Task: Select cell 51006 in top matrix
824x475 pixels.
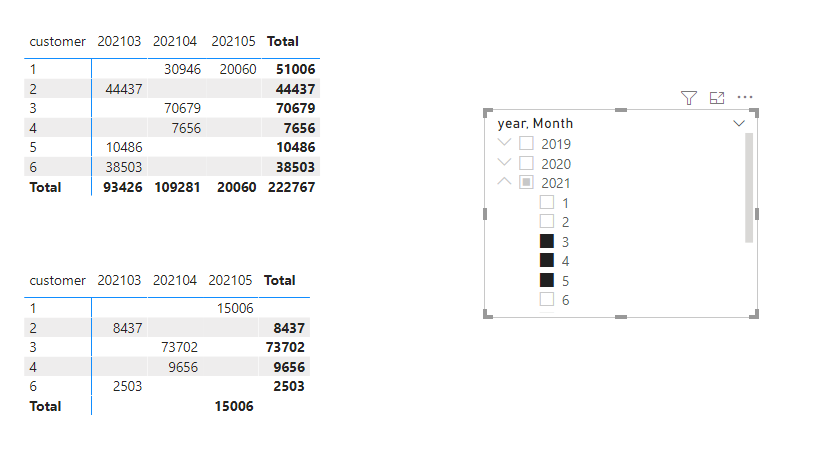Action: pos(295,69)
